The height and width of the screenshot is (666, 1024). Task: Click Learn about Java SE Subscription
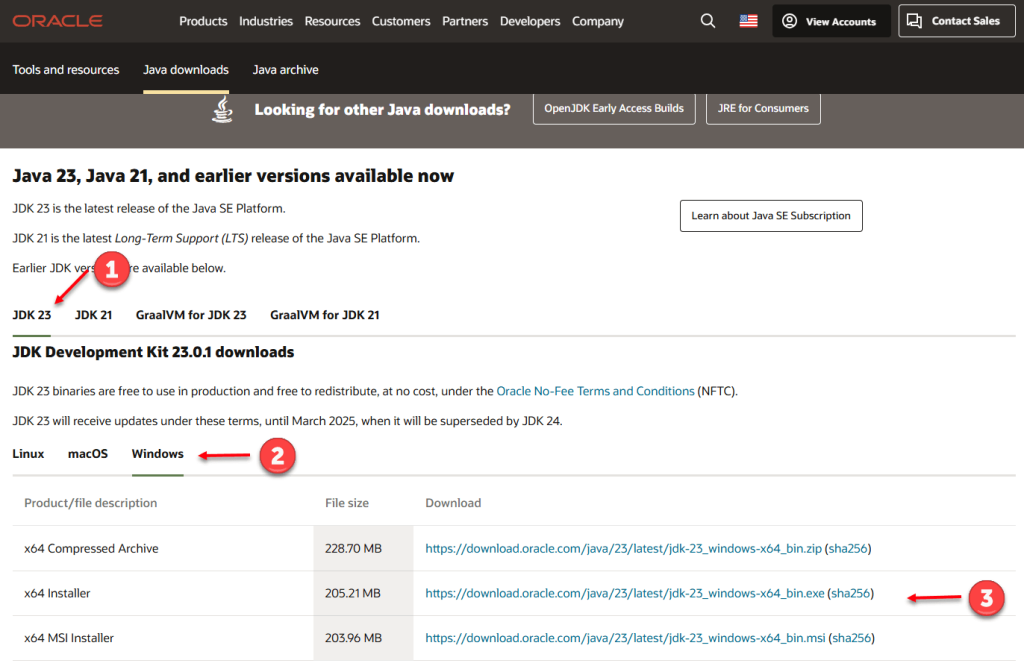(x=770, y=216)
